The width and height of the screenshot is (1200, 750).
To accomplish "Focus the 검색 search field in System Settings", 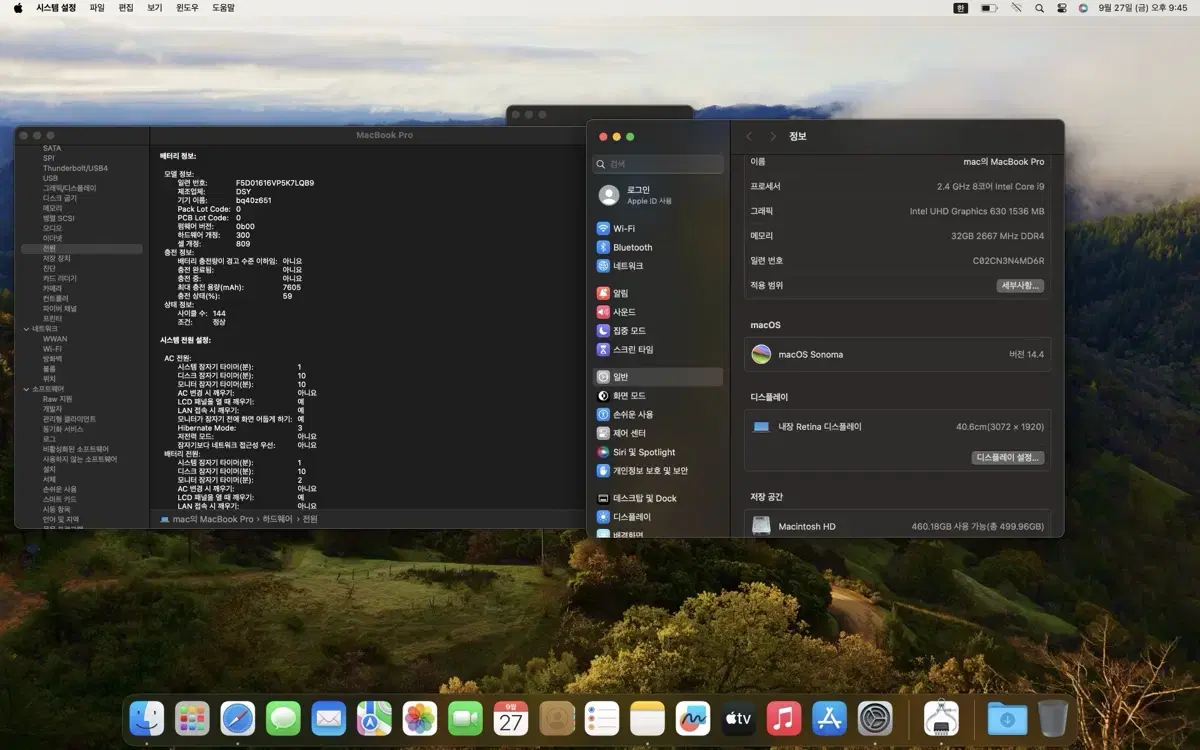I will pos(659,164).
